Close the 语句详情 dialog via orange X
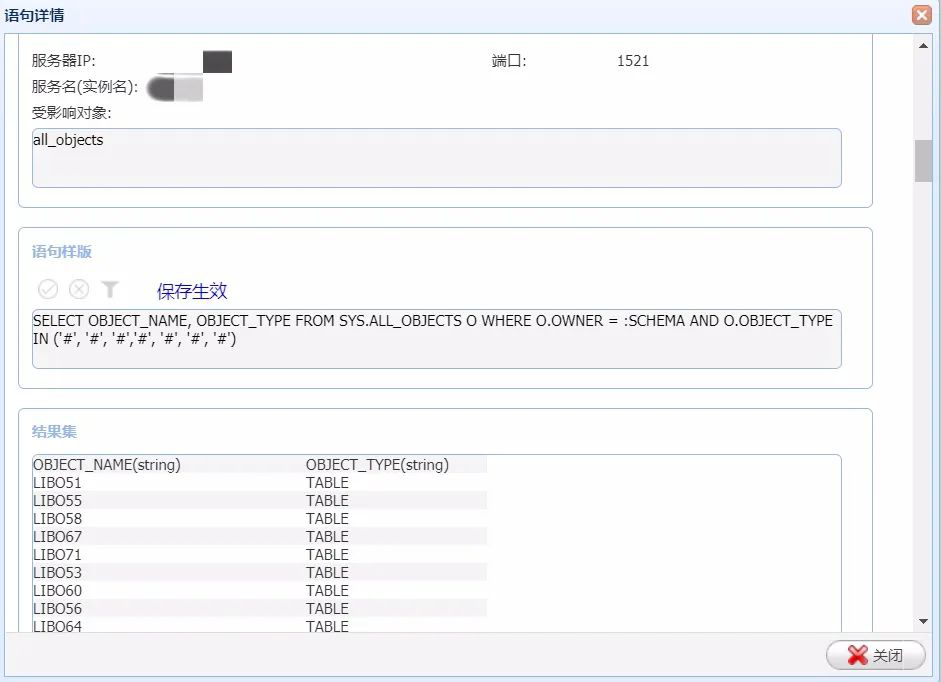This screenshot has height=682, width=941. (921, 15)
